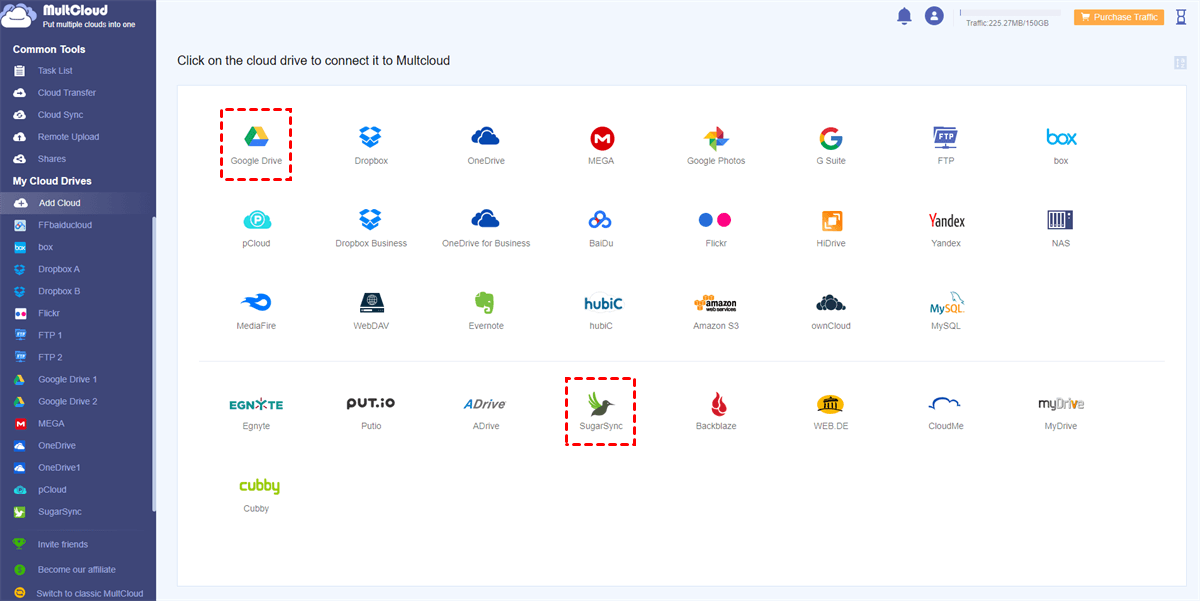This screenshot has width=1200, height=601.
Task: Select Dropbox Business cloud
Action: pos(371,228)
